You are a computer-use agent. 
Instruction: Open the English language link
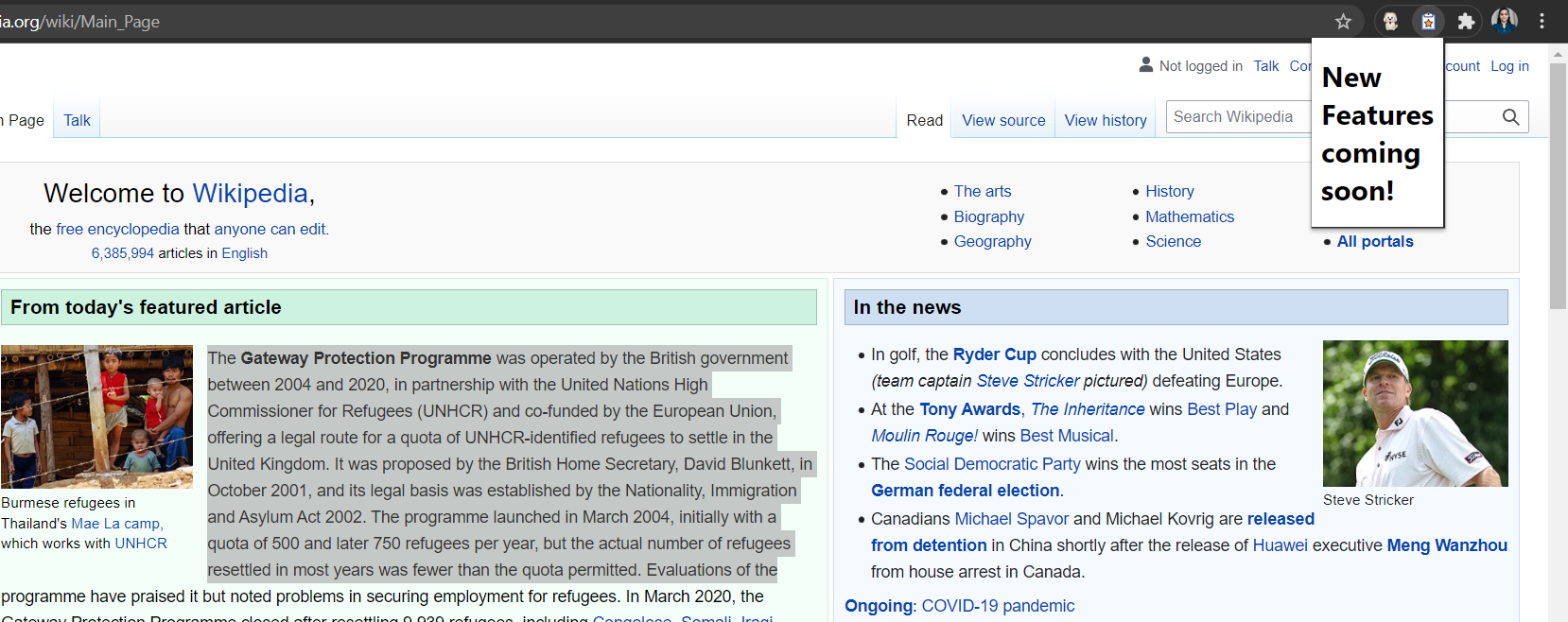244,253
